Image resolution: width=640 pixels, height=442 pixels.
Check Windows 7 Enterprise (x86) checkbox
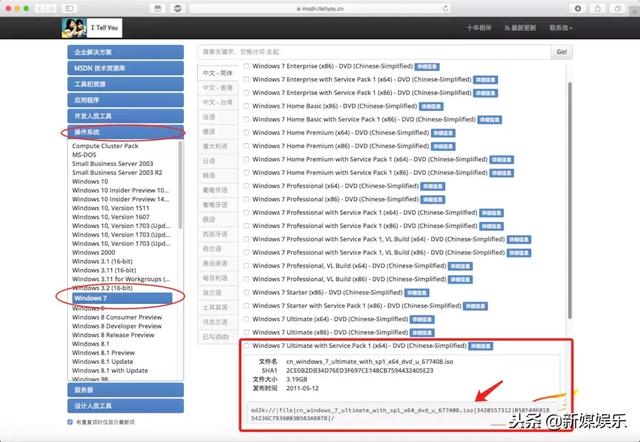pyautogui.click(x=246, y=66)
